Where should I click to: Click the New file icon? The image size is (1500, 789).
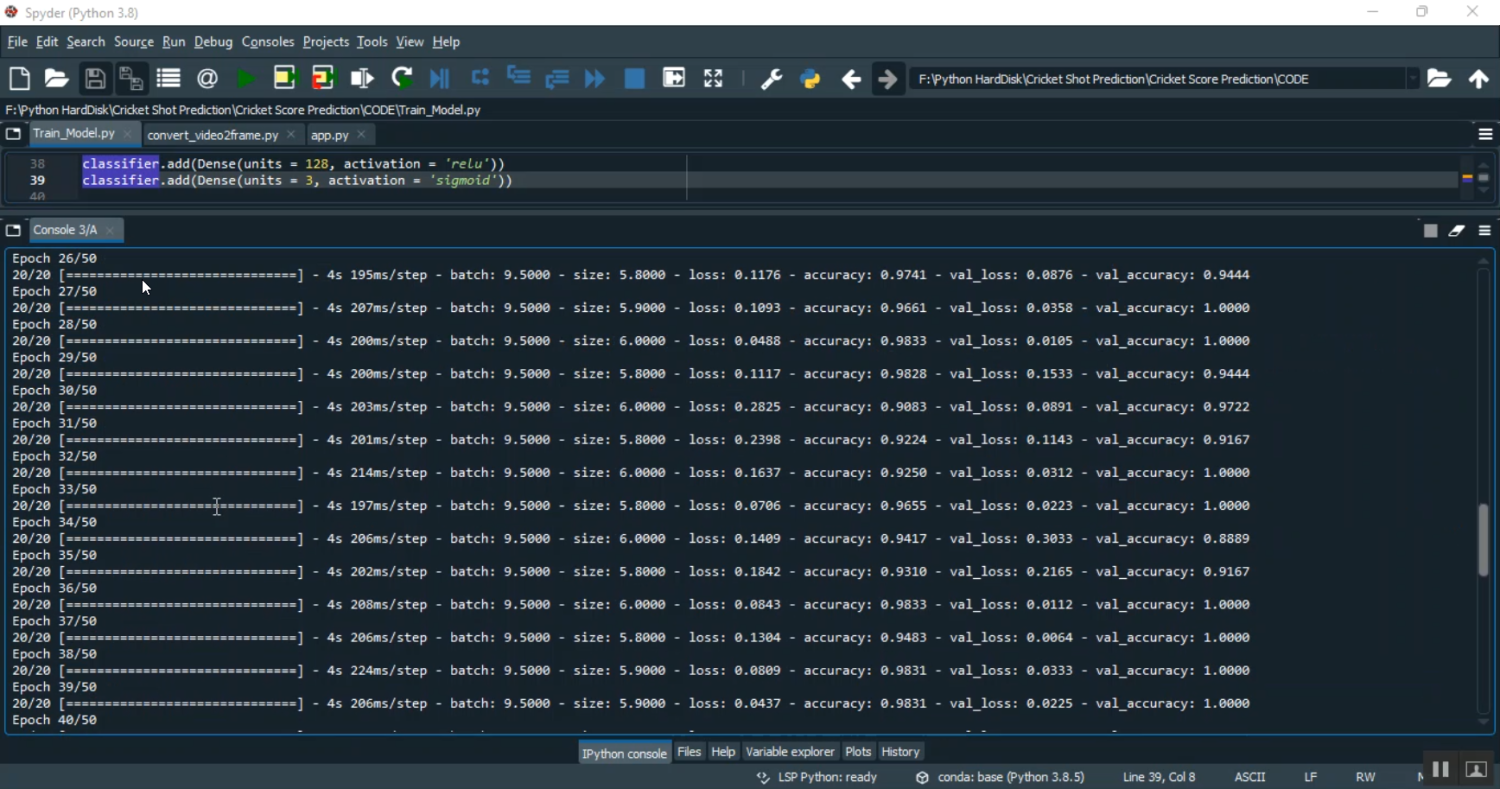pos(19,79)
